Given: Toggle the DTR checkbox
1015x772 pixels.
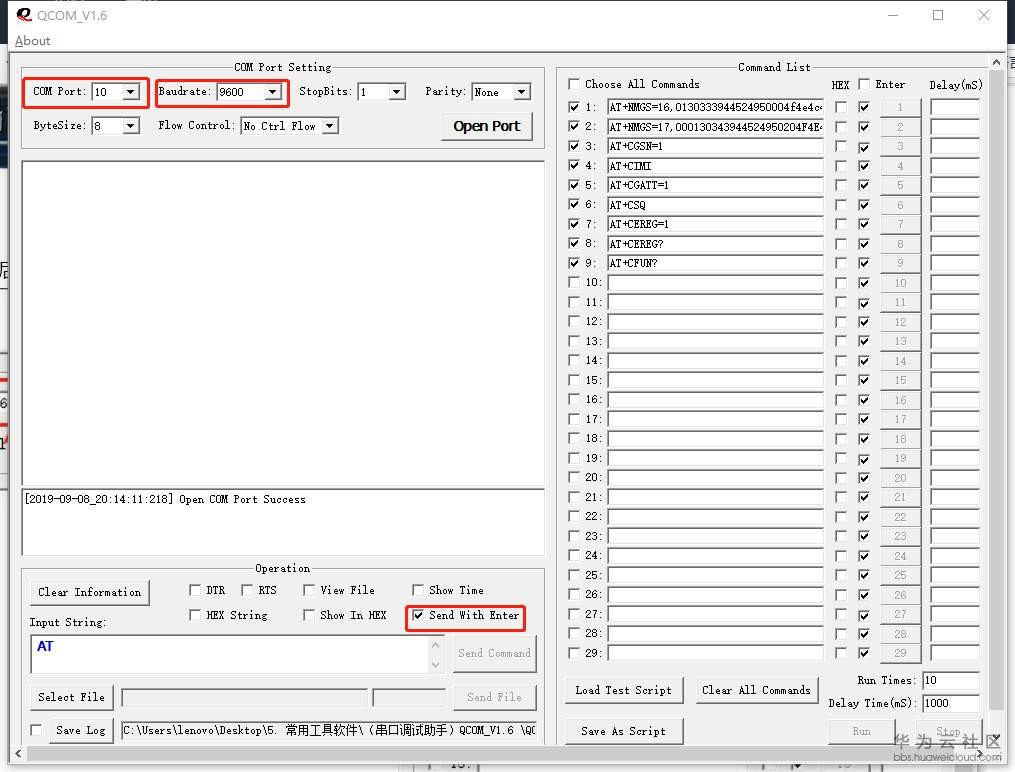Looking at the screenshot, I should pos(195,590).
